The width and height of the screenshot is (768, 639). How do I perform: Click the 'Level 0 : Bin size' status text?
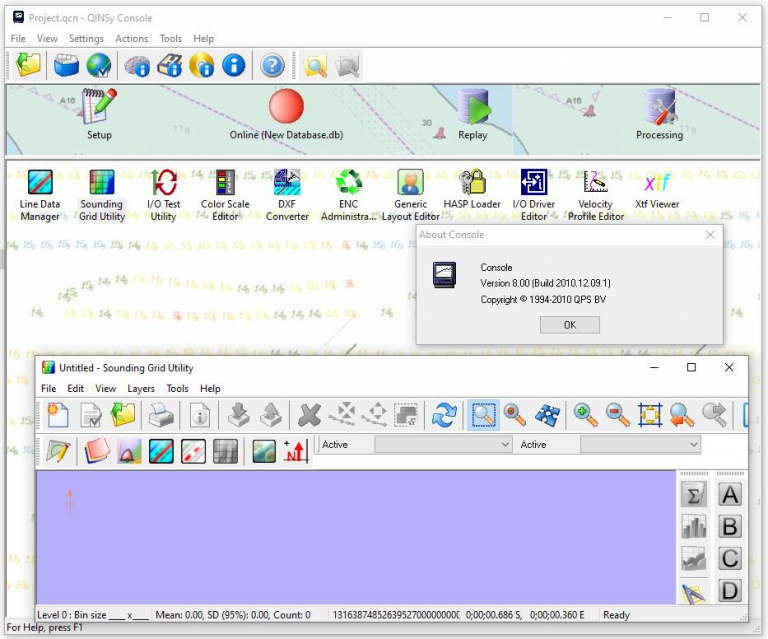93,615
